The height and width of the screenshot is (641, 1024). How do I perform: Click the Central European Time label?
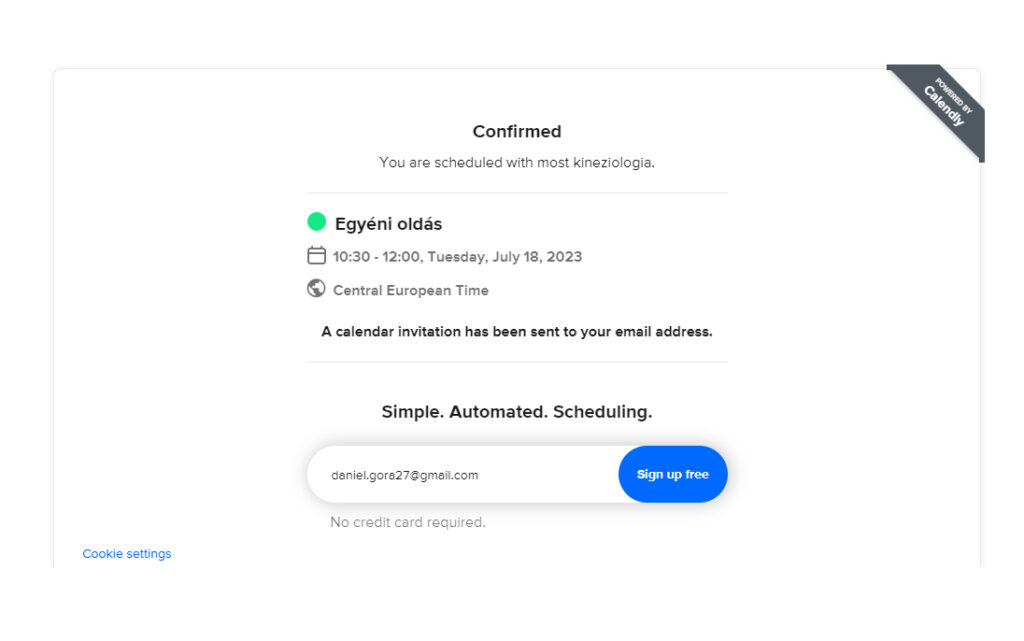click(x=411, y=291)
